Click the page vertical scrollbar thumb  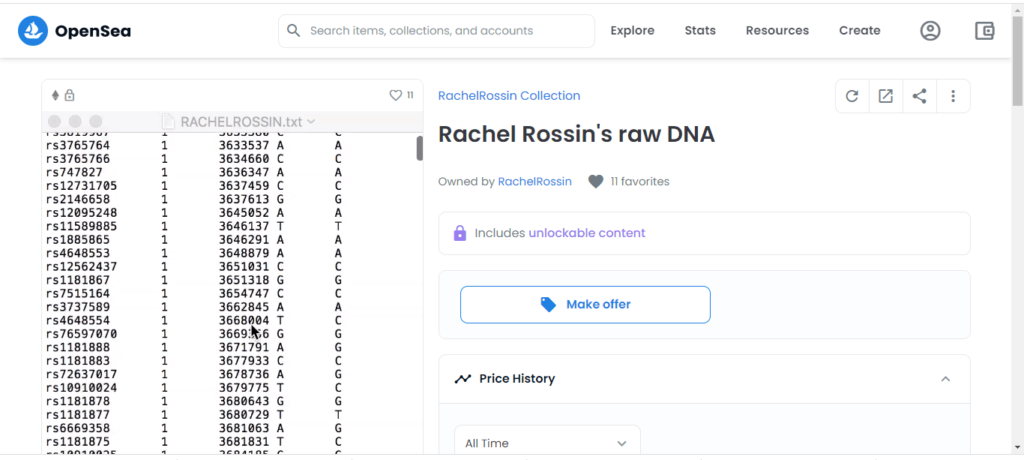[x=1017, y=62]
